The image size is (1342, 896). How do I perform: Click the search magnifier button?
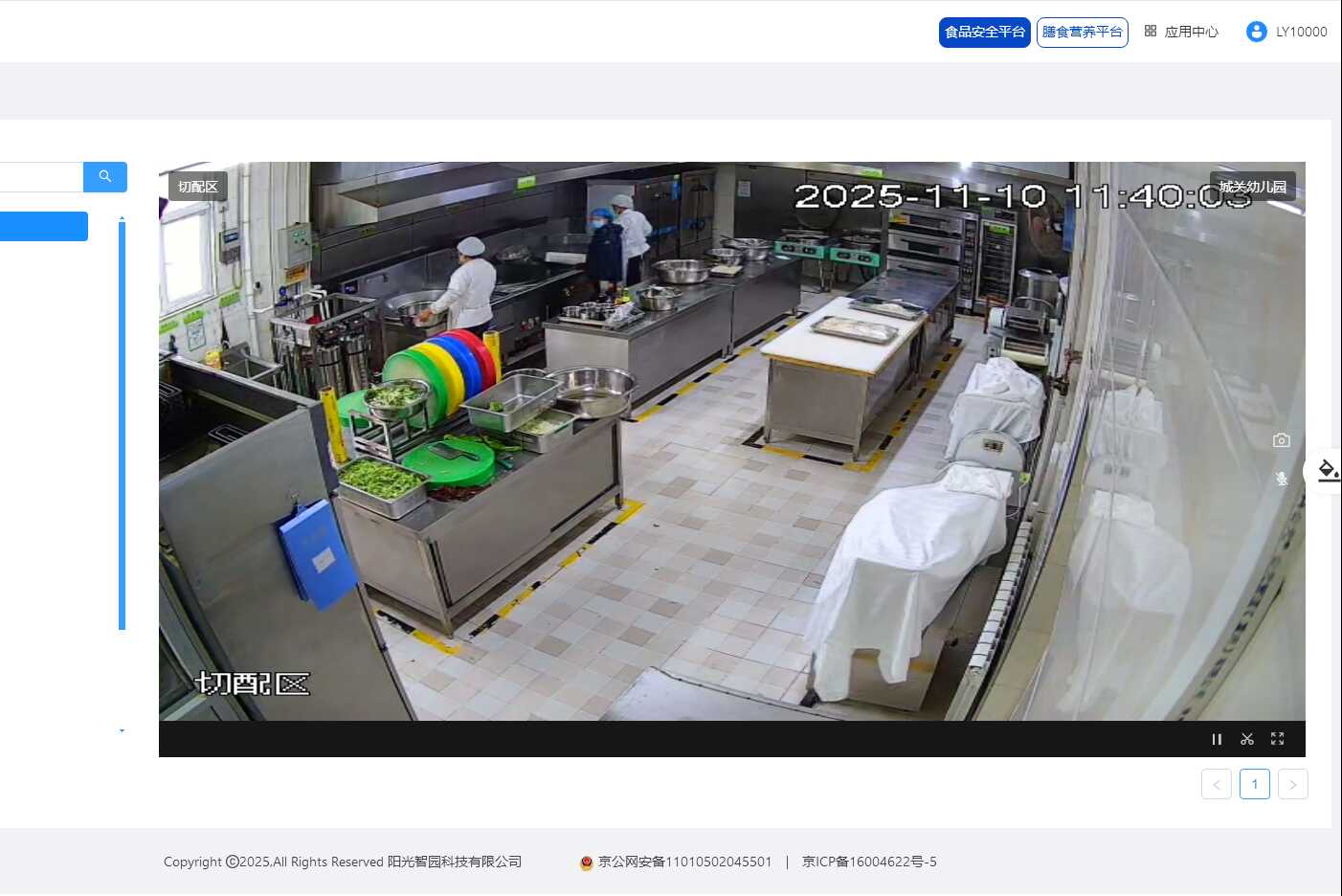(105, 177)
